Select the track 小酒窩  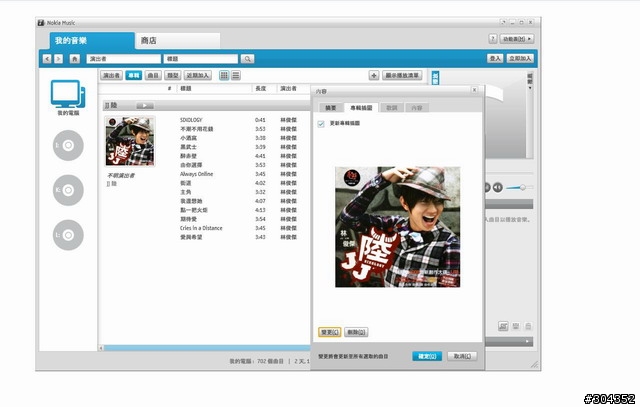[188, 138]
